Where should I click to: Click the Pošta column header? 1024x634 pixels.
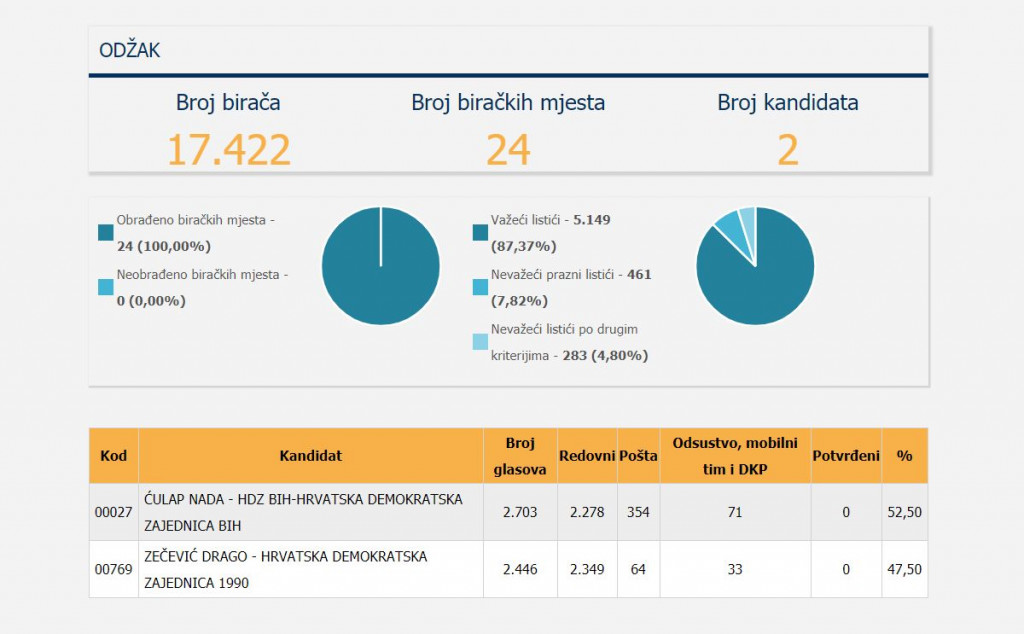(638, 456)
